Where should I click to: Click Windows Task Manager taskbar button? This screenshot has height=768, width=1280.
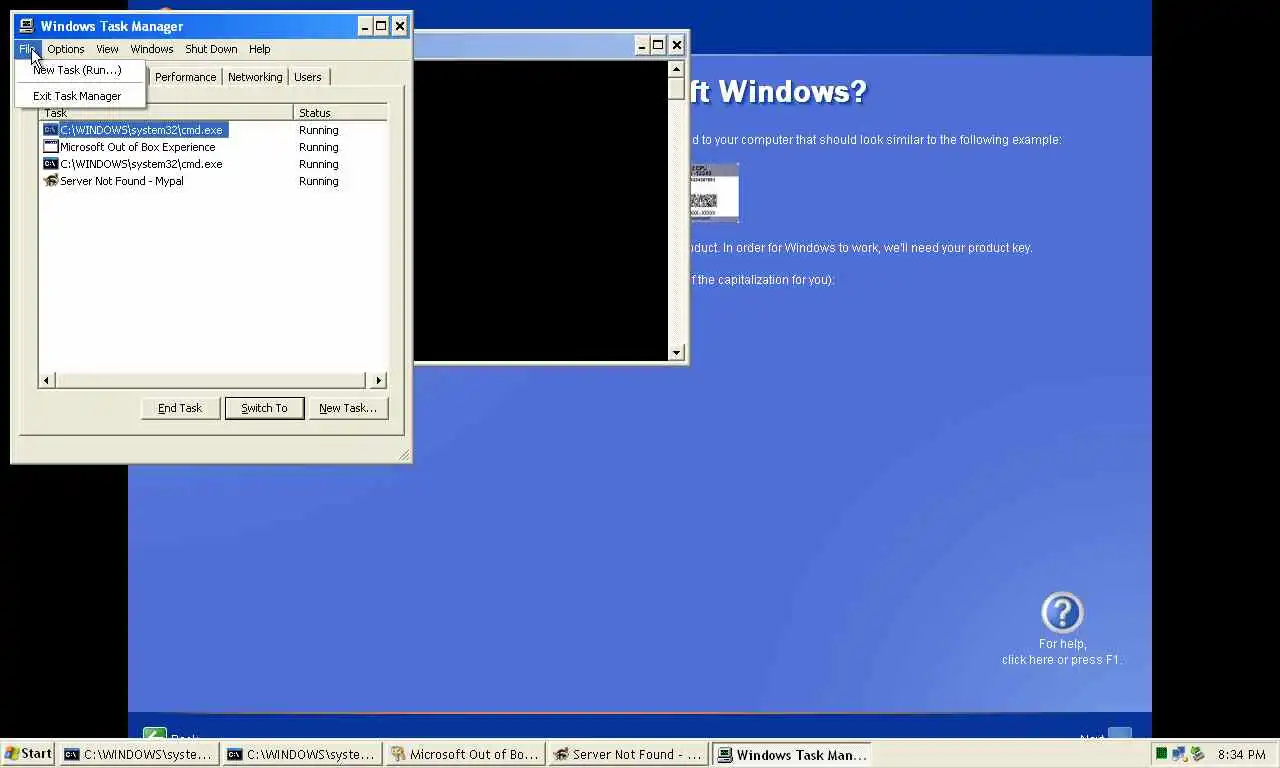(x=791, y=755)
